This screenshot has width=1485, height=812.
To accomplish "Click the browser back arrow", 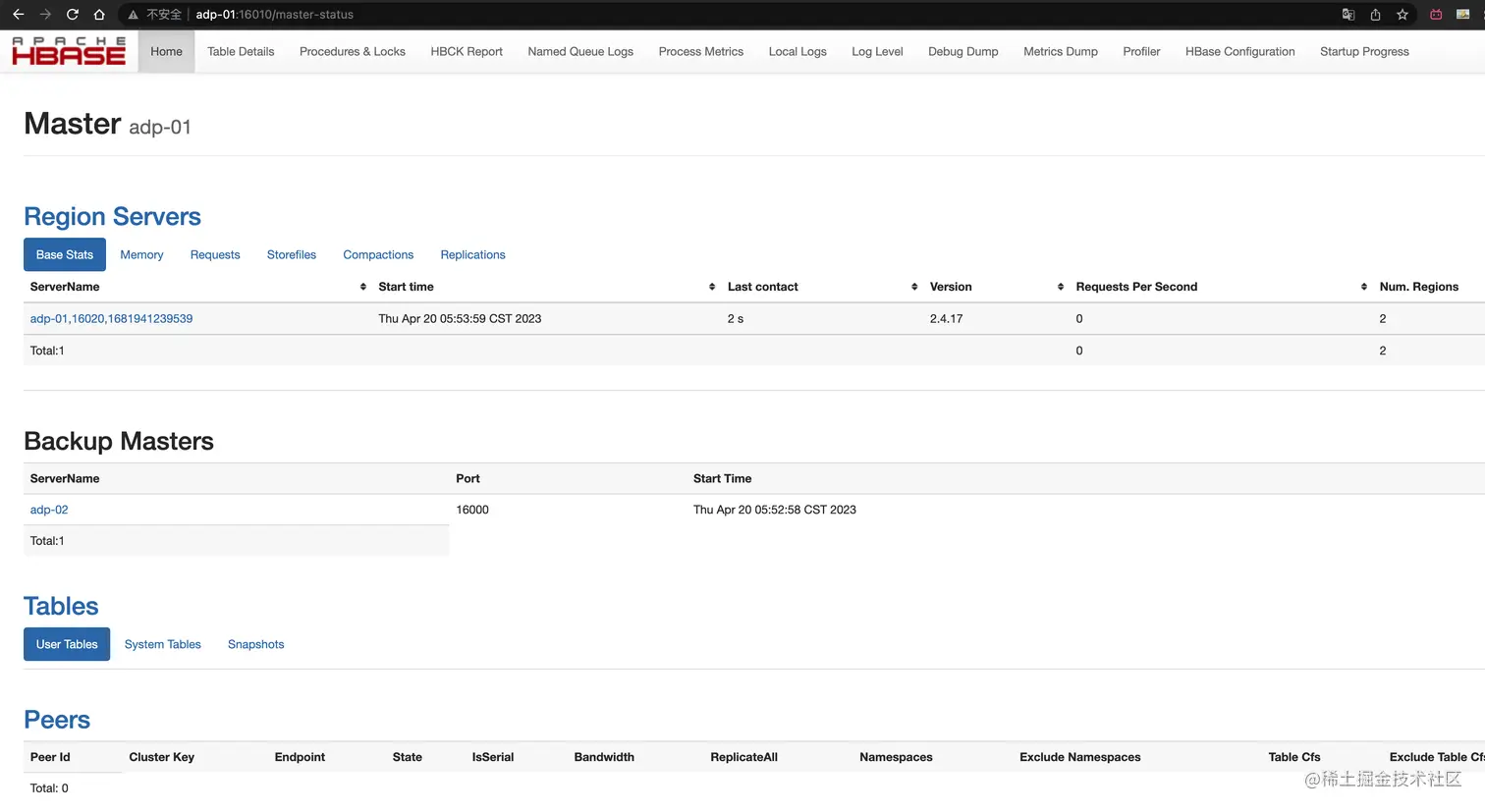I will pyautogui.click(x=18, y=14).
